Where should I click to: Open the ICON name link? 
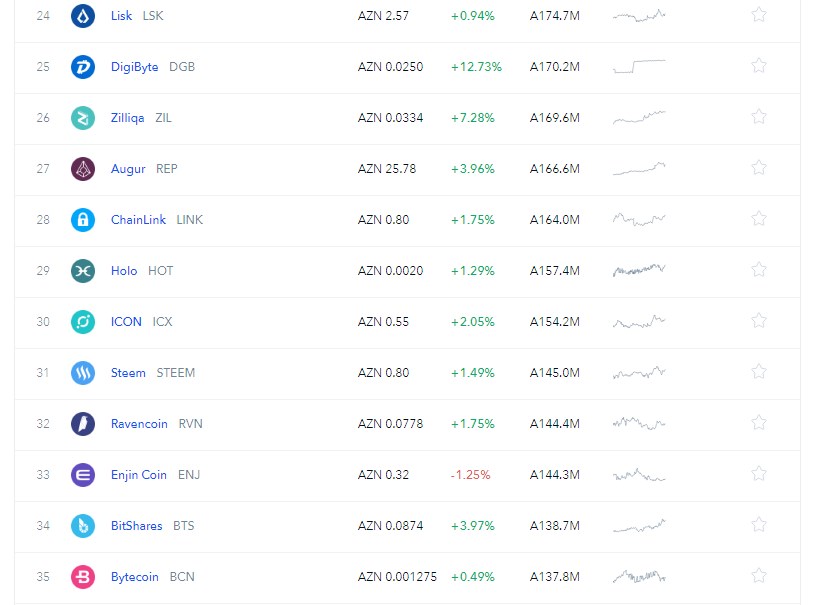[x=126, y=321]
